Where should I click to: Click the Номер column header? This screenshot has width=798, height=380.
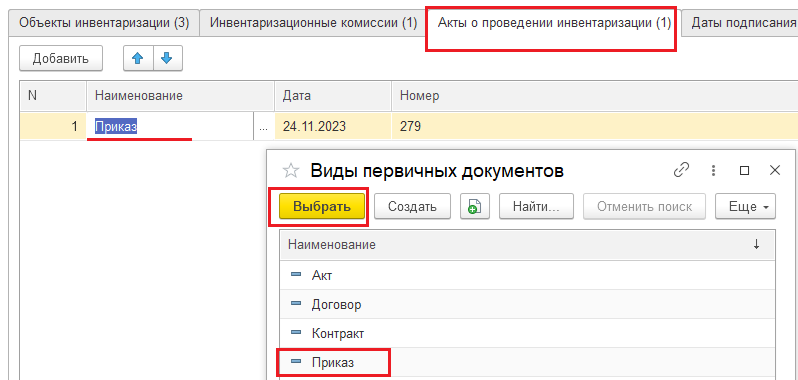click(x=594, y=96)
